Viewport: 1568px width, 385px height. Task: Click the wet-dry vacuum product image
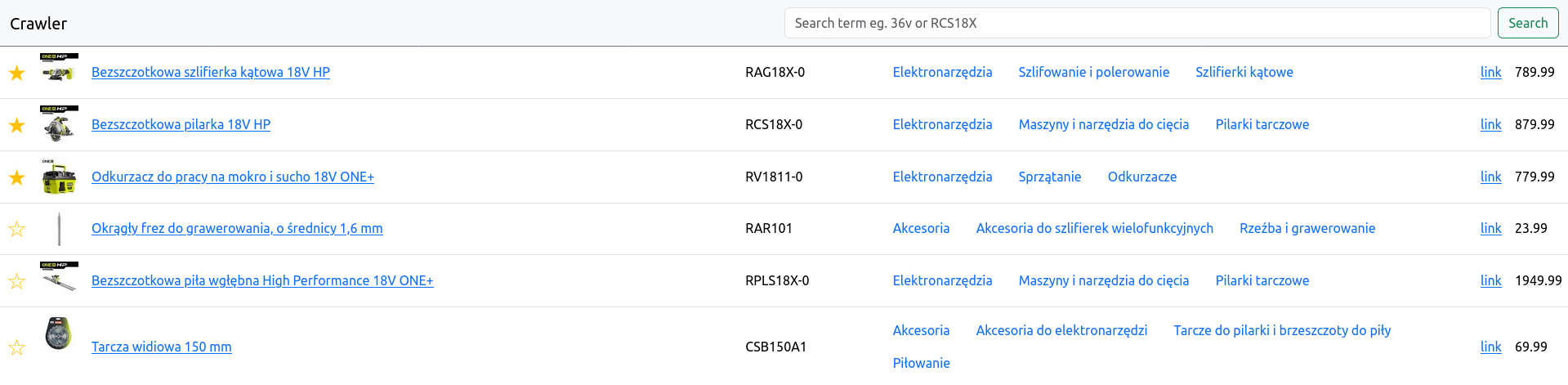59,176
